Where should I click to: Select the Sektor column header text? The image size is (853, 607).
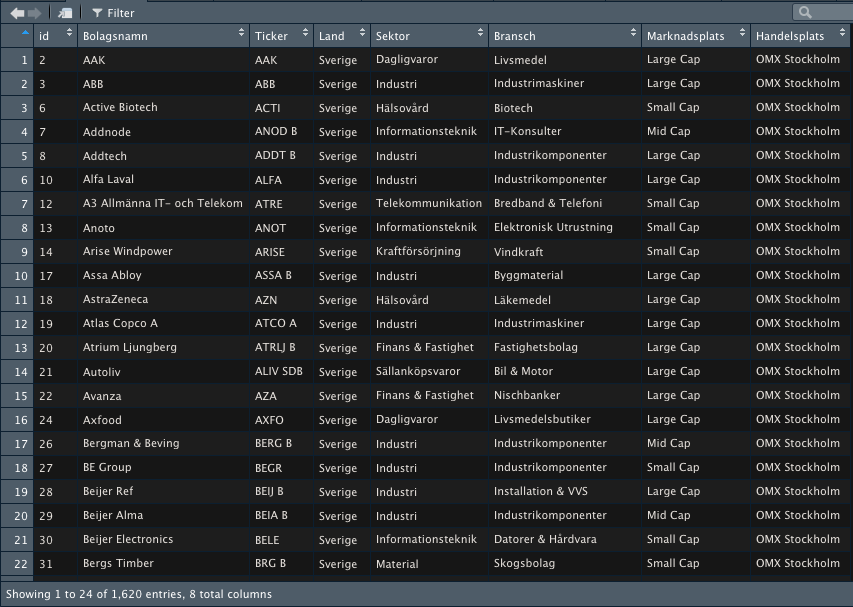point(392,36)
